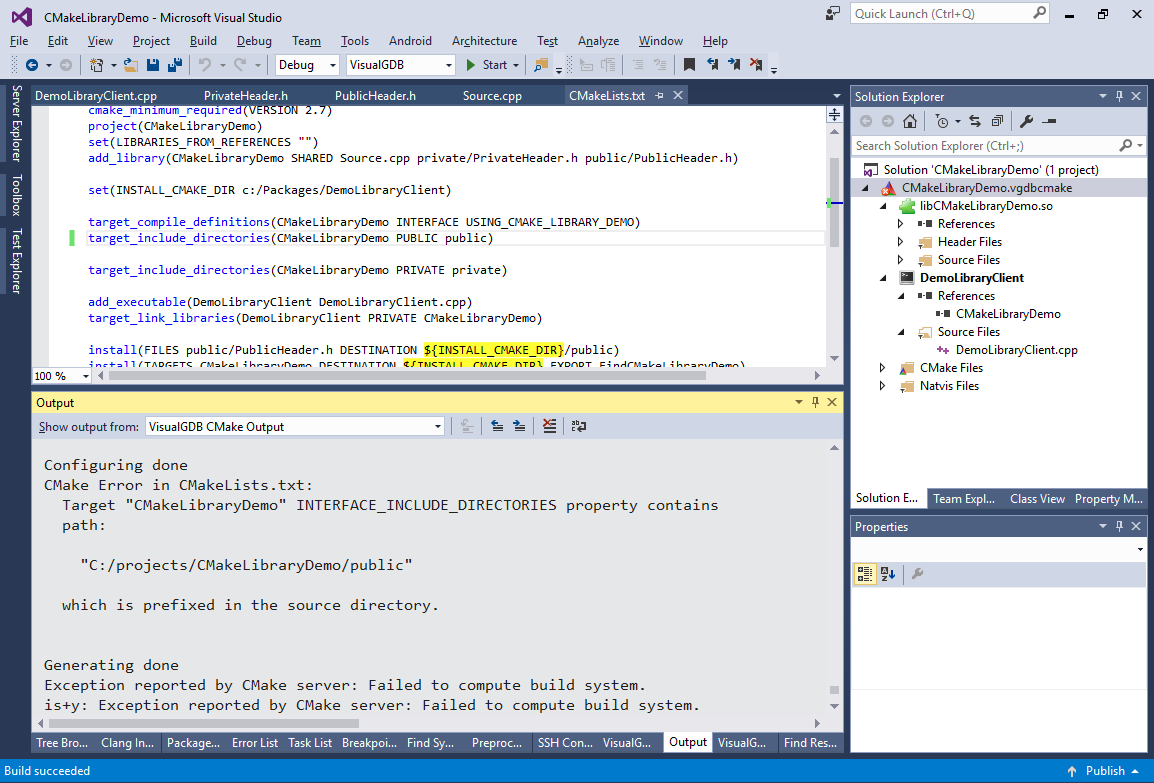Go to previous message in Output pane

pyautogui.click(x=498, y=426)
